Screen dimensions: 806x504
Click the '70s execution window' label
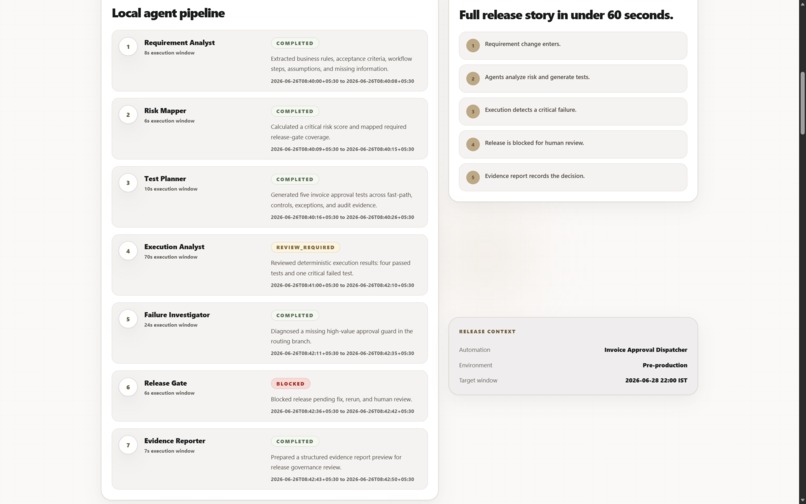pos(171,257)
